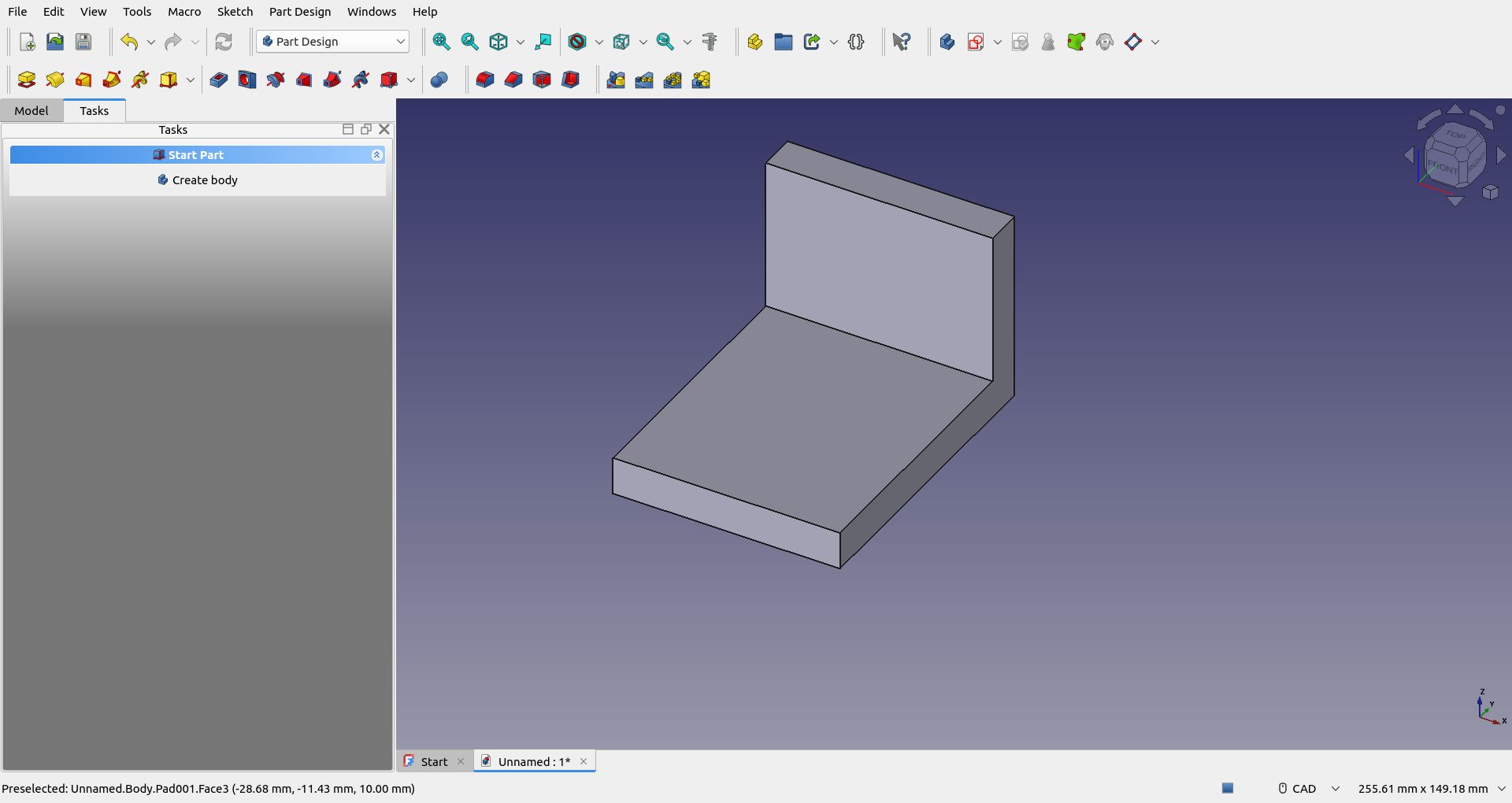Create a new document icon
This screenshot has width=1512, height=803.
(27, 42)
